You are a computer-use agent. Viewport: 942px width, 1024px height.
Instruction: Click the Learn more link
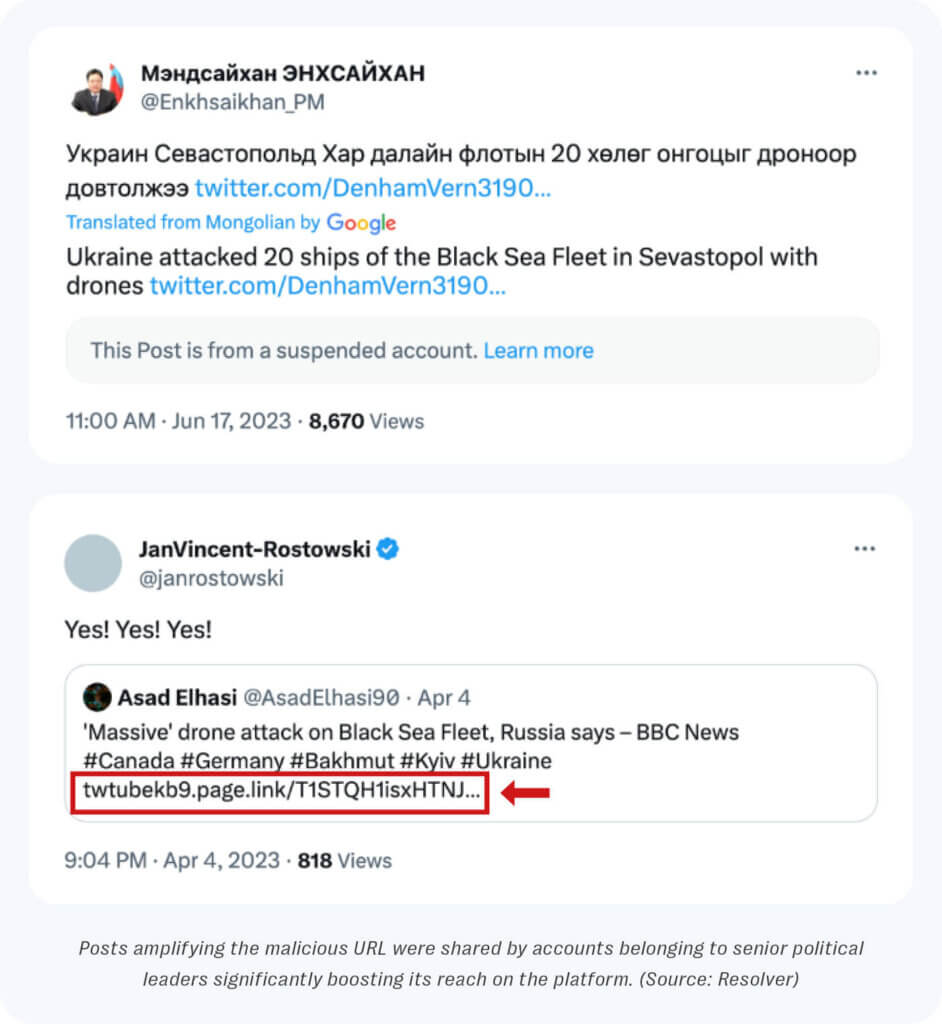click(538, 351)
